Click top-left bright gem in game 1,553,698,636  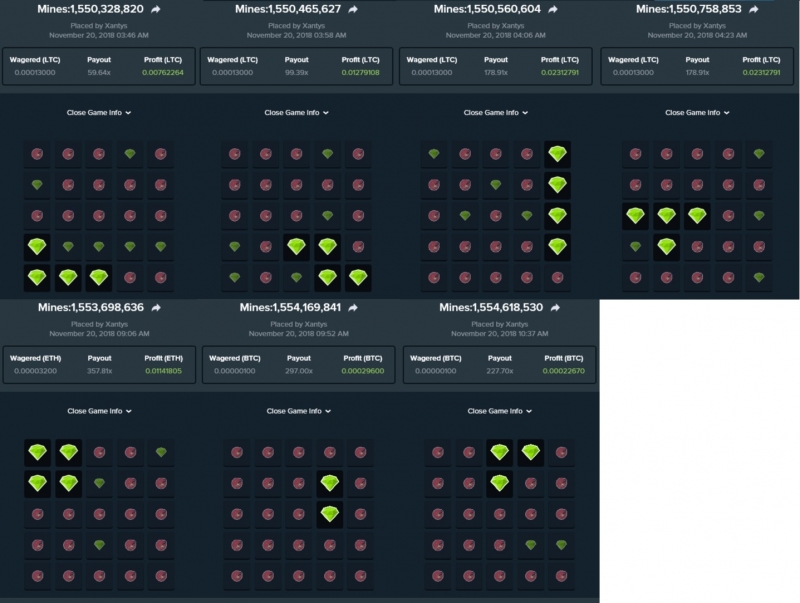38,453
